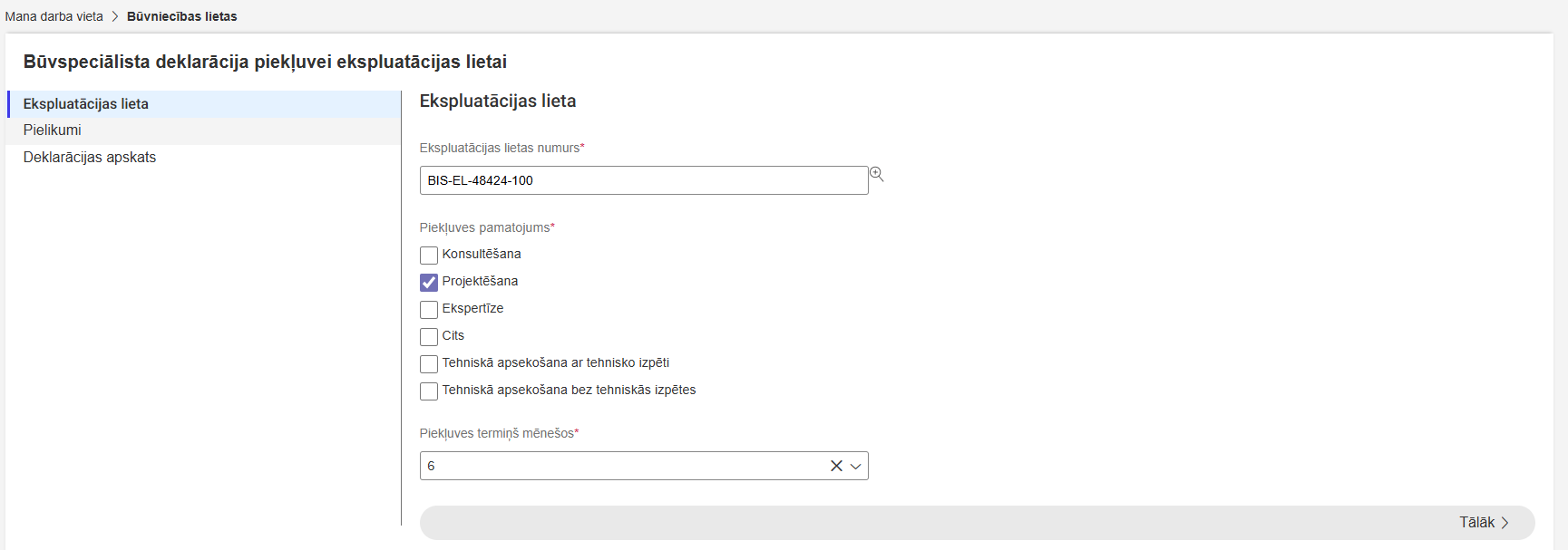Click the breadcrumb chevron separator
This screenshot has height=550, width=1568.
115,16
